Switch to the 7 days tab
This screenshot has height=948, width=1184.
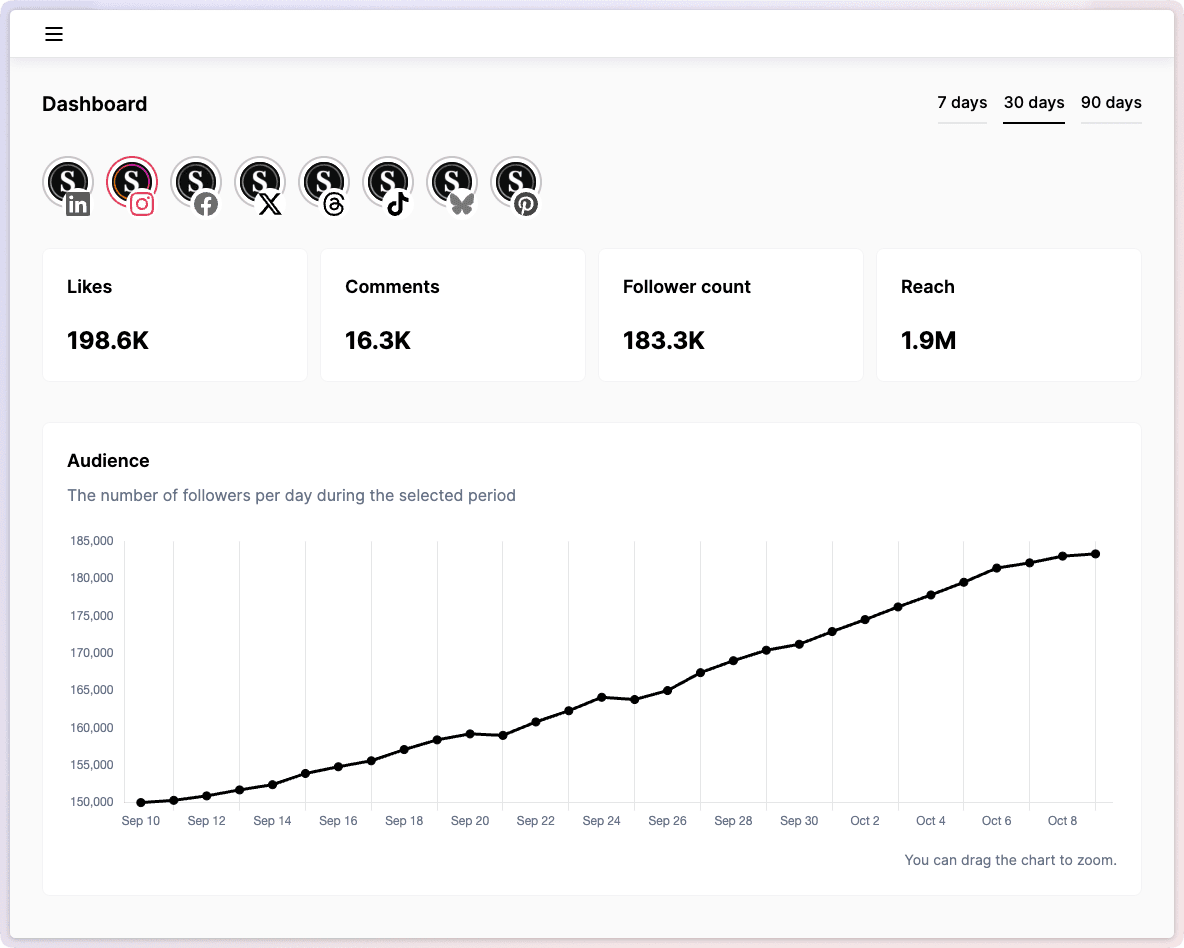pyautogui.click(x=962, y=103)
